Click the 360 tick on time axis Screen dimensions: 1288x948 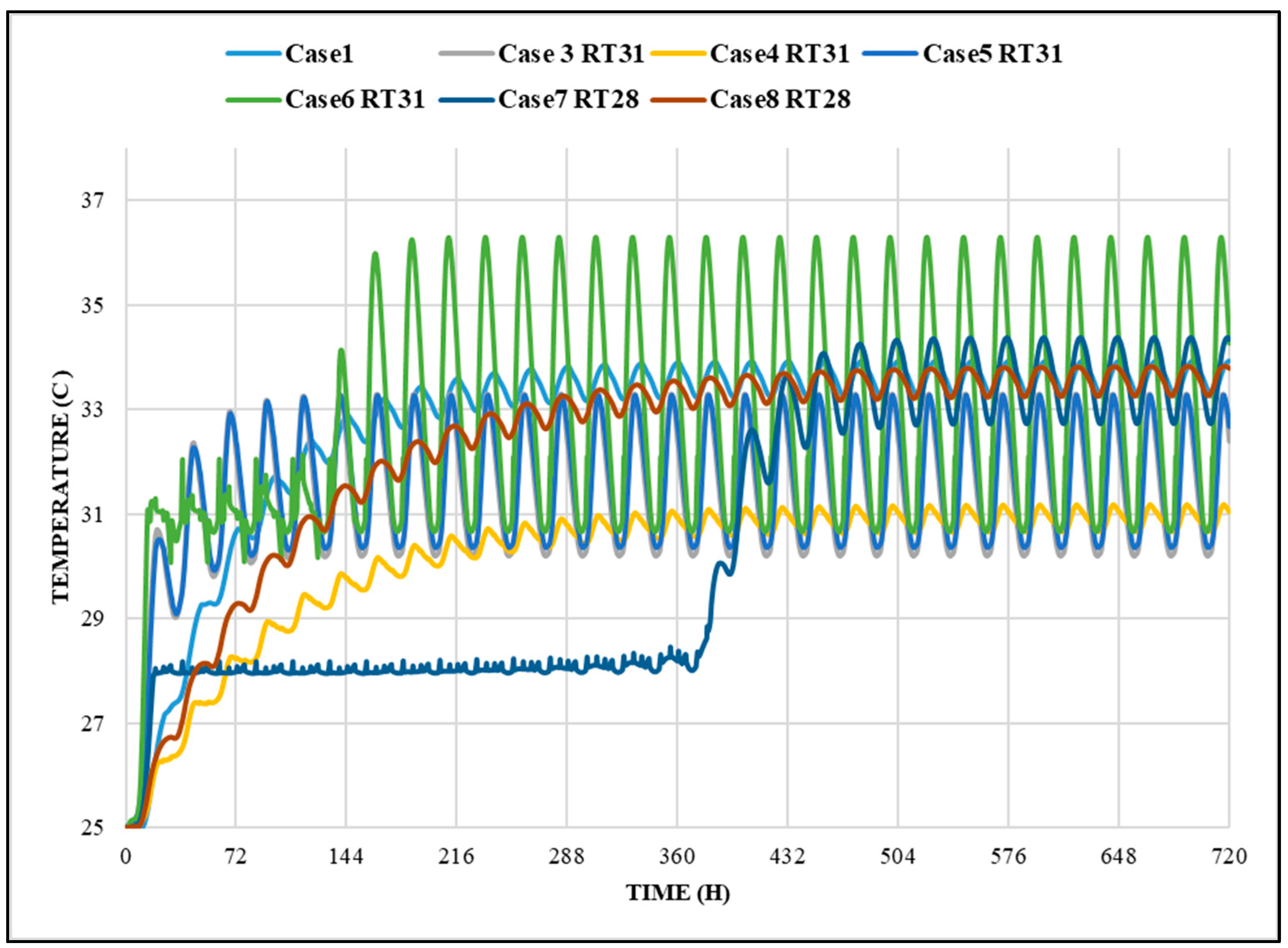(x=677, y=857)
